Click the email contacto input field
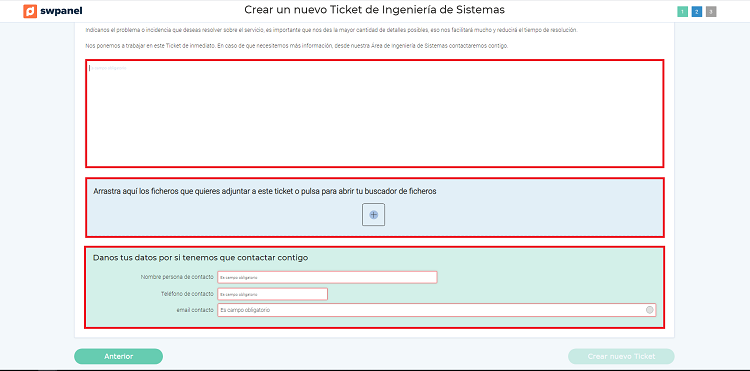Viewport: 750px width, 371px height. pos(437,310)
